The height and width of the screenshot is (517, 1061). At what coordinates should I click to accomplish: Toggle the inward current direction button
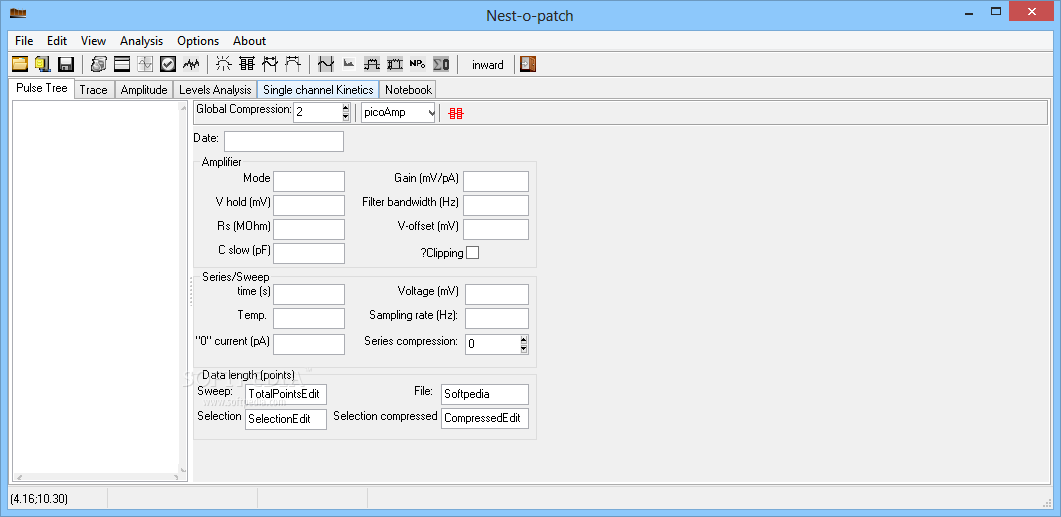[x=487, y=65]
